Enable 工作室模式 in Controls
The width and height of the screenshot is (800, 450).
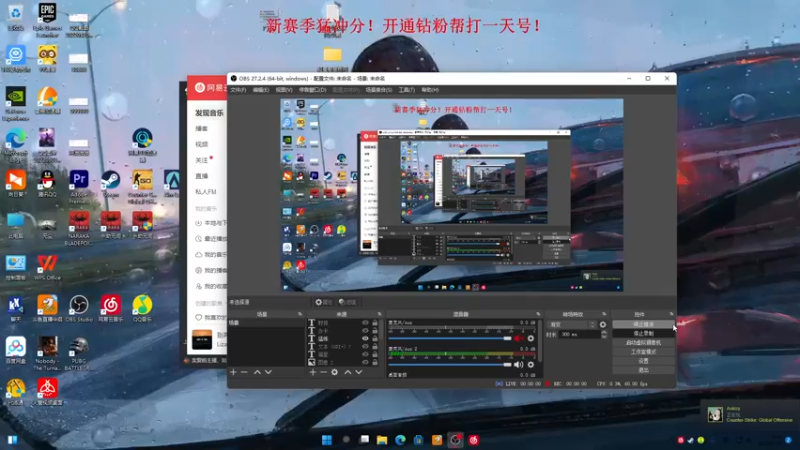click(x=643, y=352)
